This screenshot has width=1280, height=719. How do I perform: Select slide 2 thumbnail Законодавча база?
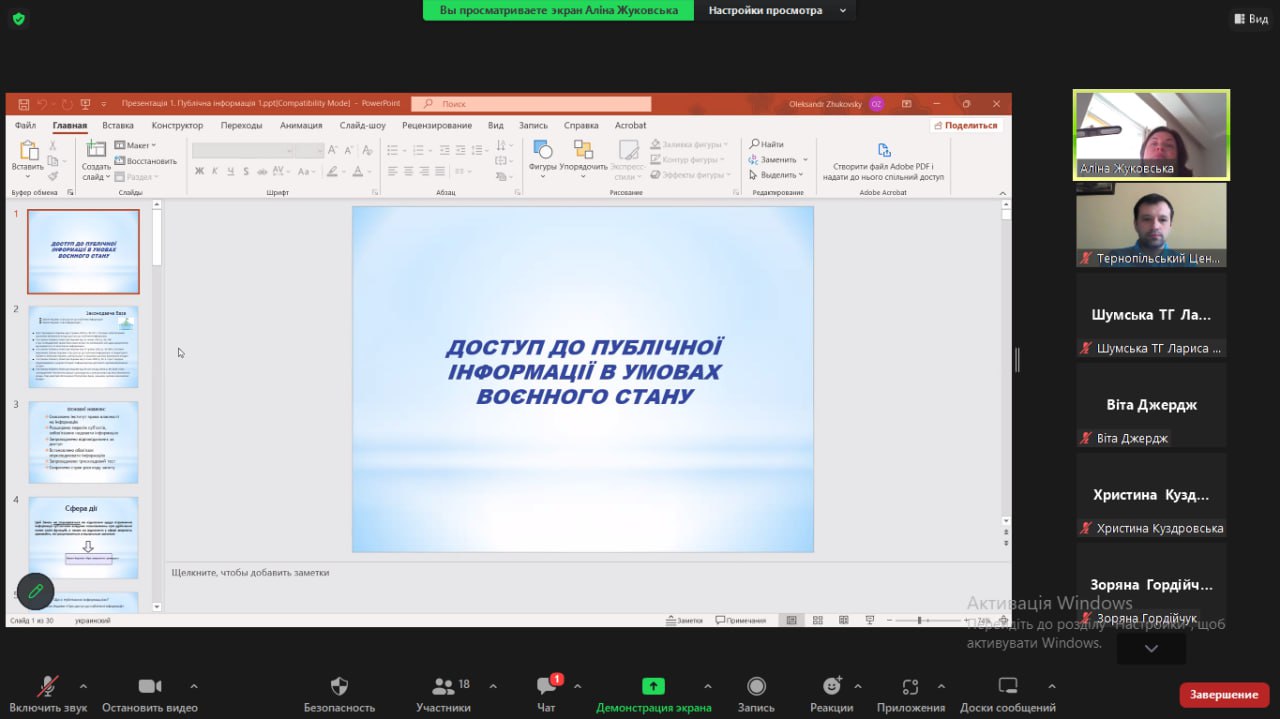point(83,347)
